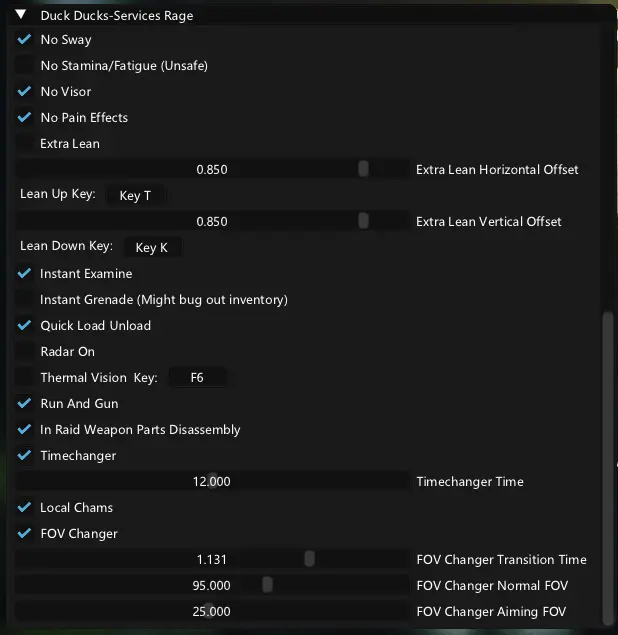The width and height of the screenshot is (618, 635).
Task: Disable the No Sway checkbox
Action: coord(25,40)
